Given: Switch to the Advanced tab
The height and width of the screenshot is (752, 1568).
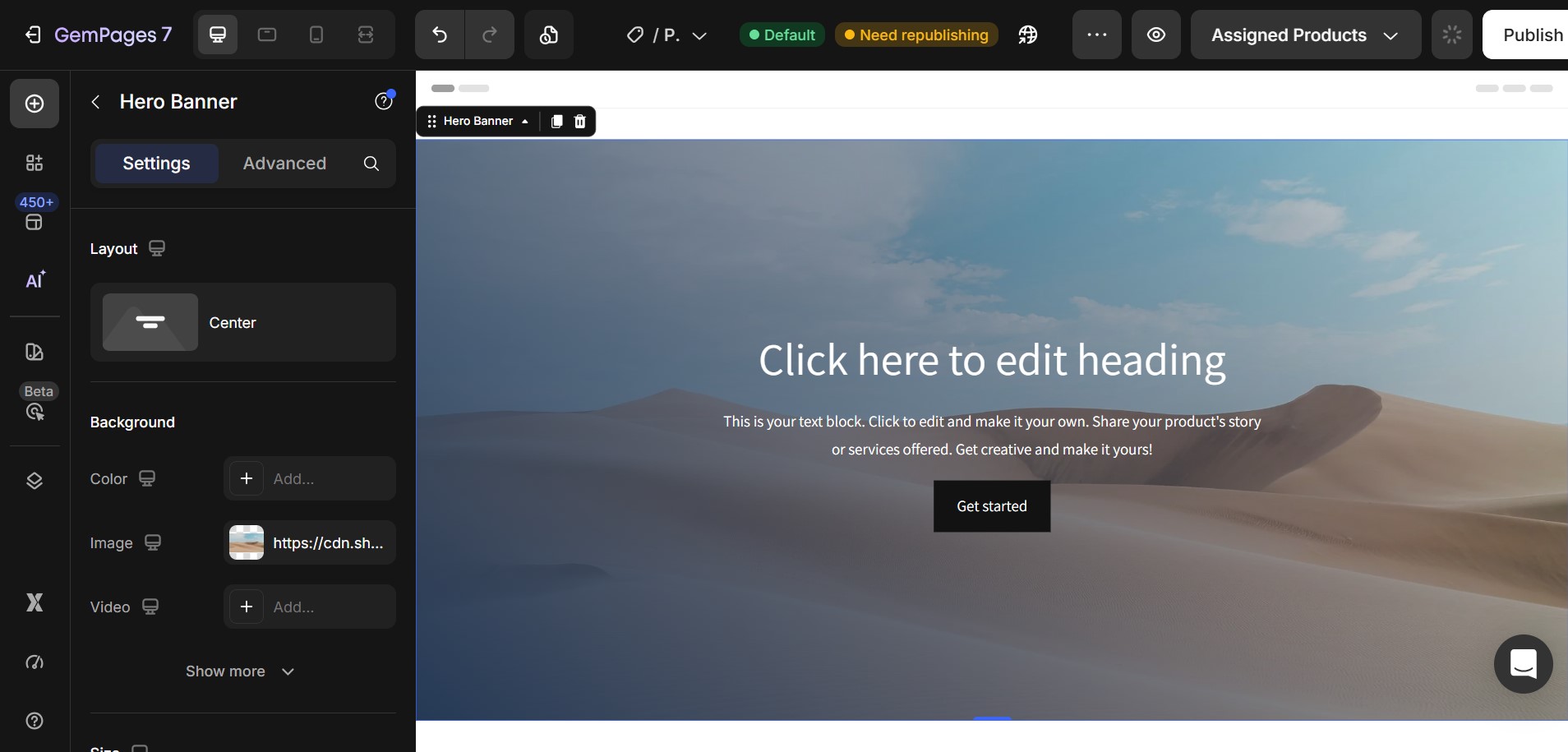Looking at the screenshot, I should (284, 164).
